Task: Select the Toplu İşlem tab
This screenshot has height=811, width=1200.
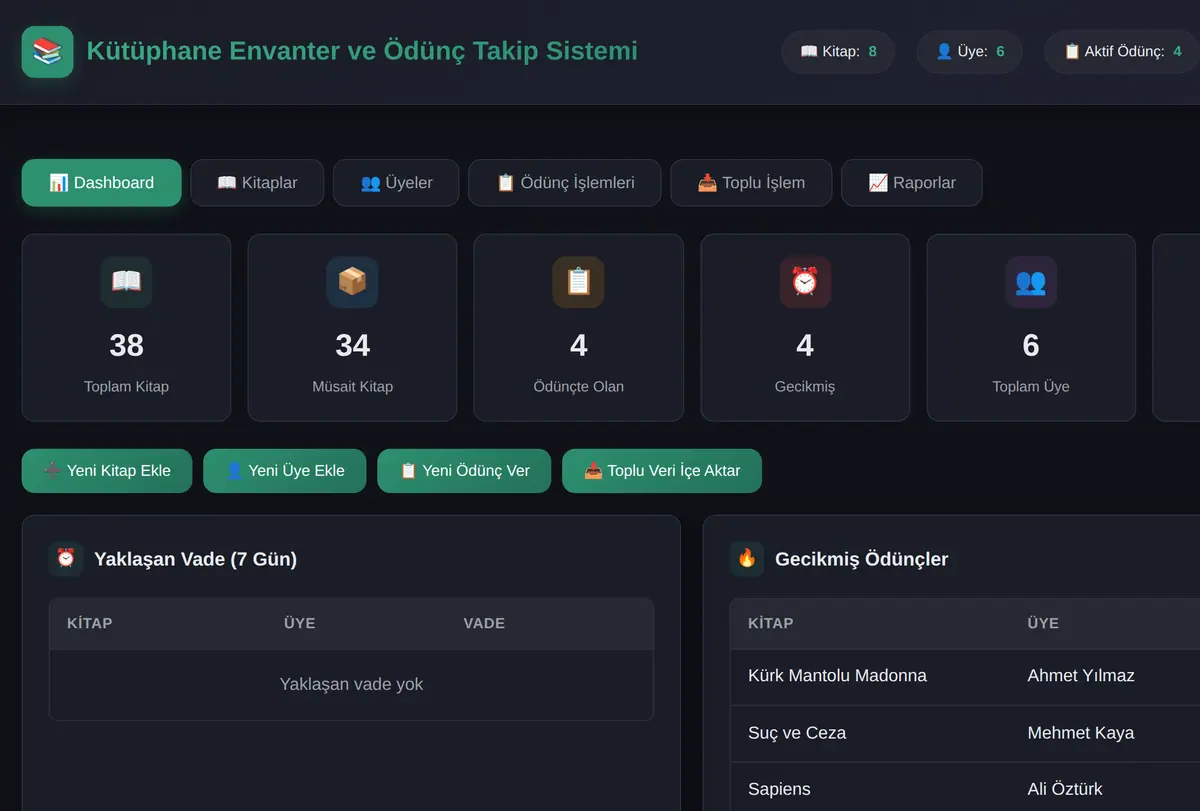Action: click(751, 183)
